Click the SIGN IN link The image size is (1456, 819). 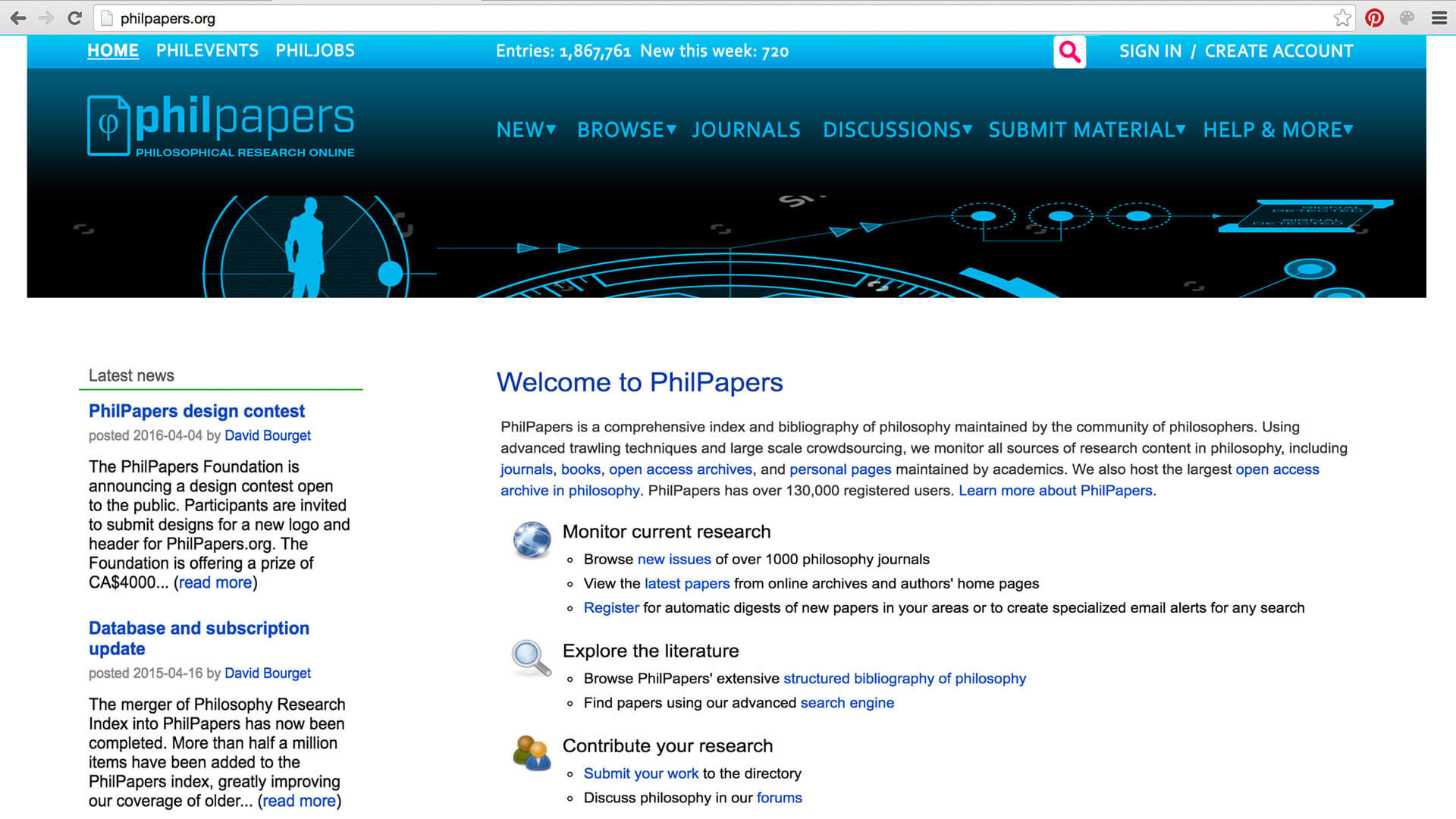click(x=1150, y=52)
